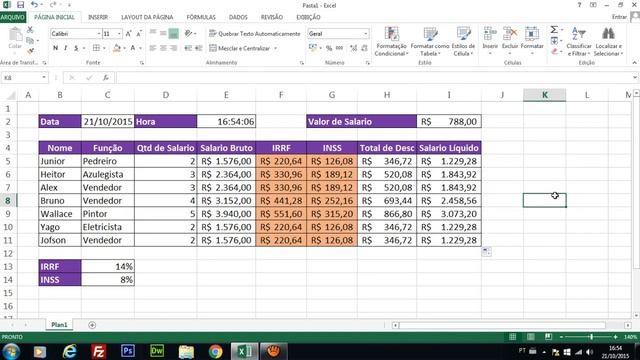The width and height of the screenshot is (640, 360).
Task: Apply font color using the A icon
Action: point(133,48)
